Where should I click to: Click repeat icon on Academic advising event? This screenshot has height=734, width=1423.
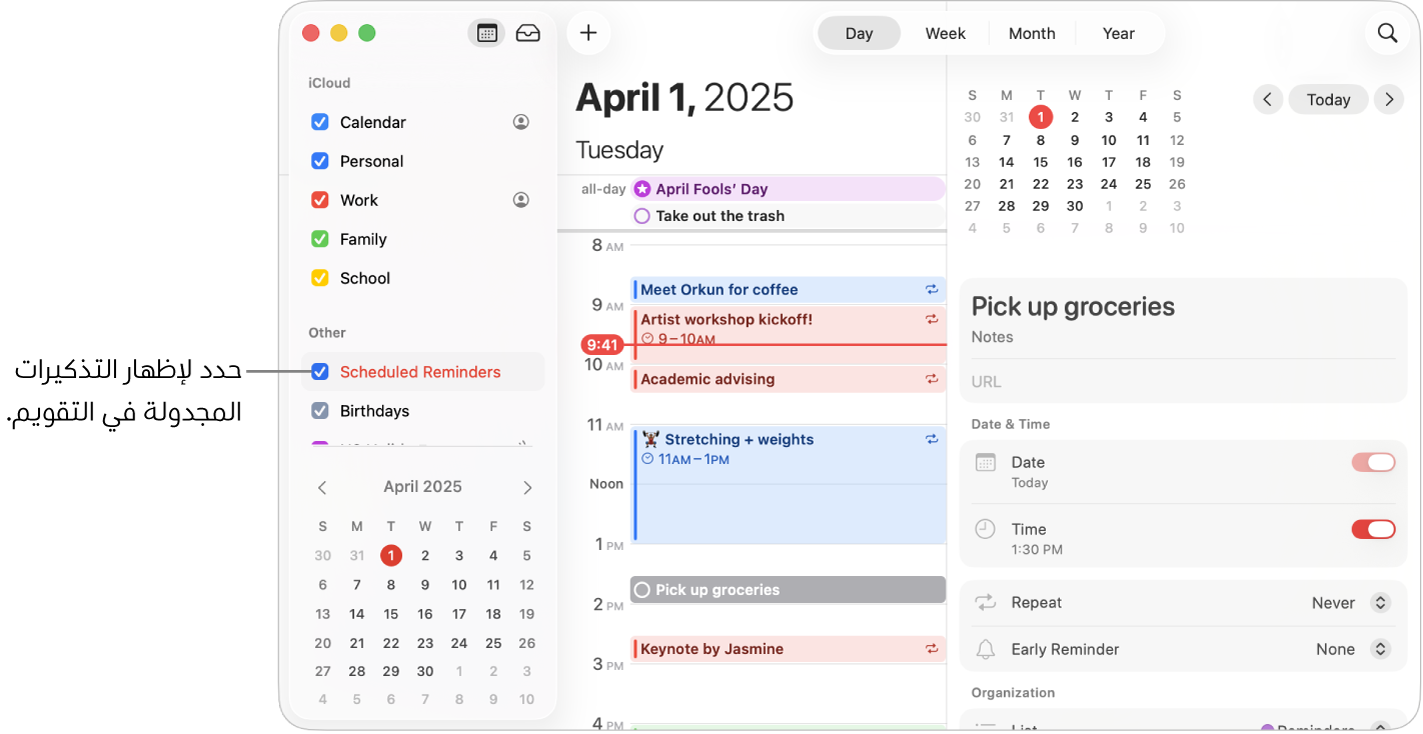tap(932, 379)
